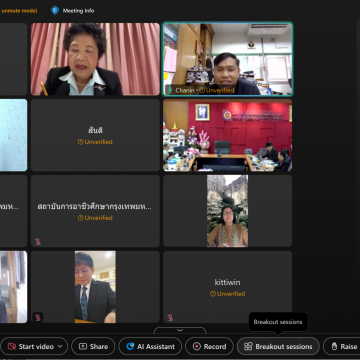Click the microphone icon next to Chanin

[170, 90]
